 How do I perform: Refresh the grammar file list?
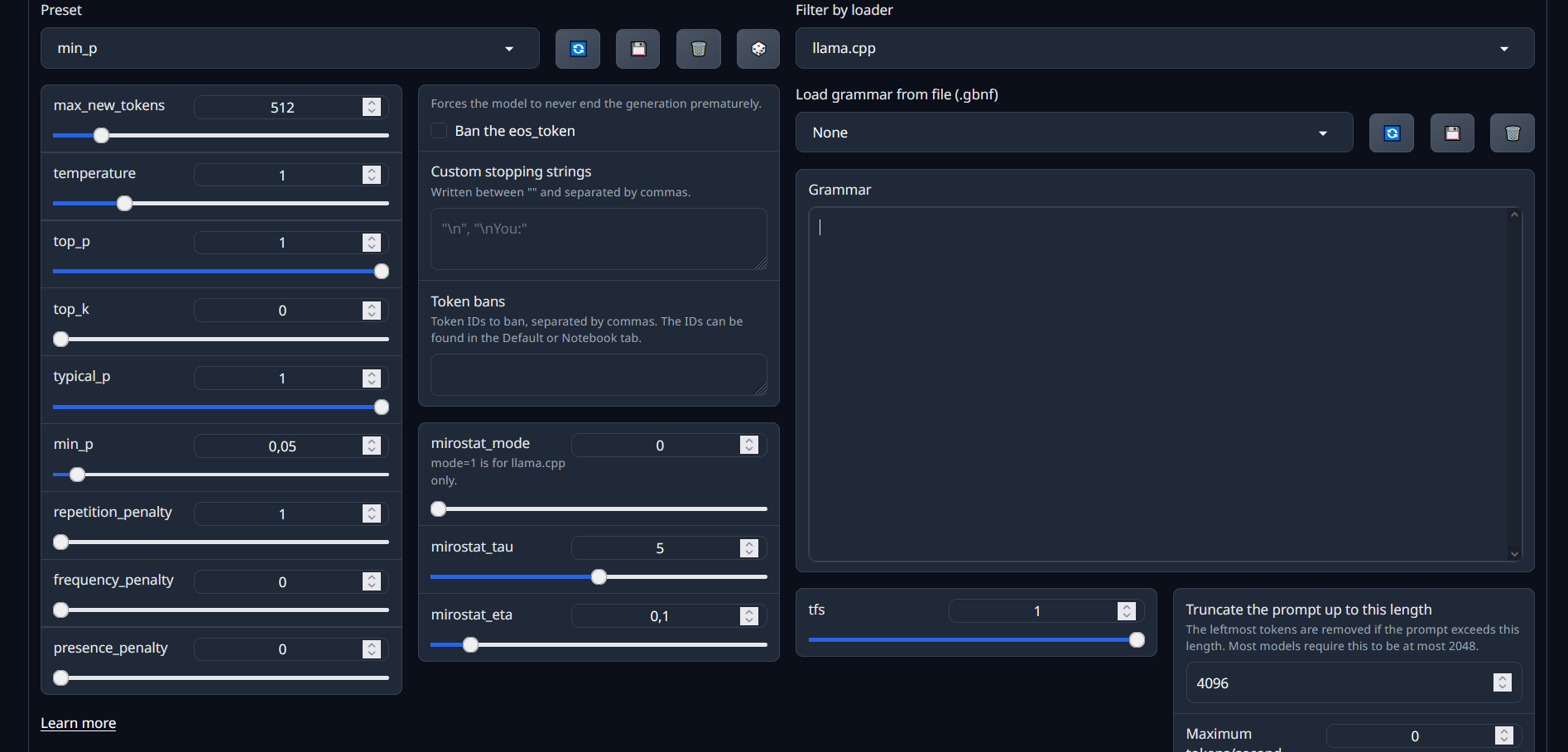[x=1392, y=133]
